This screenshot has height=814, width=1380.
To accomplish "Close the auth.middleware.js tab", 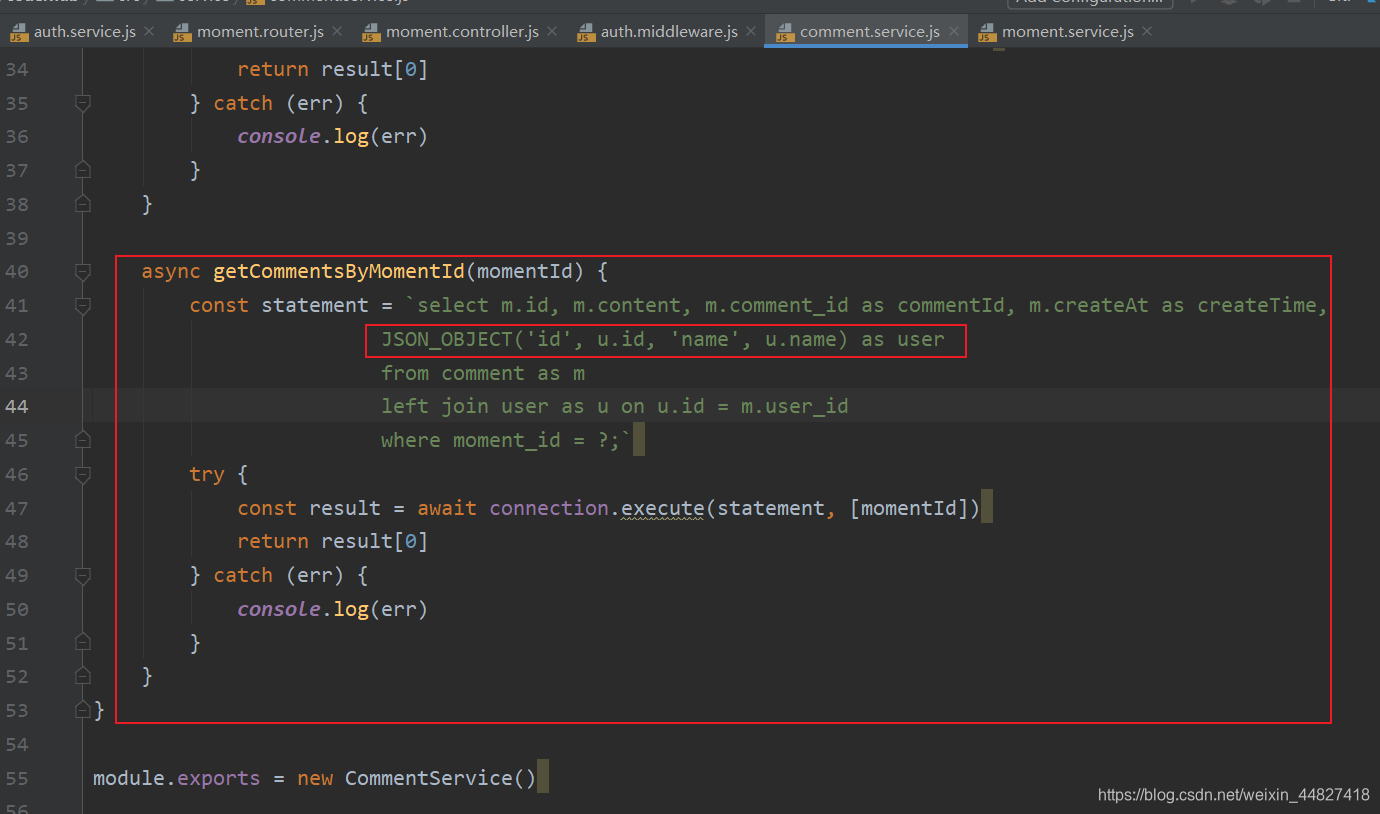I will click(x=751, y=32).
